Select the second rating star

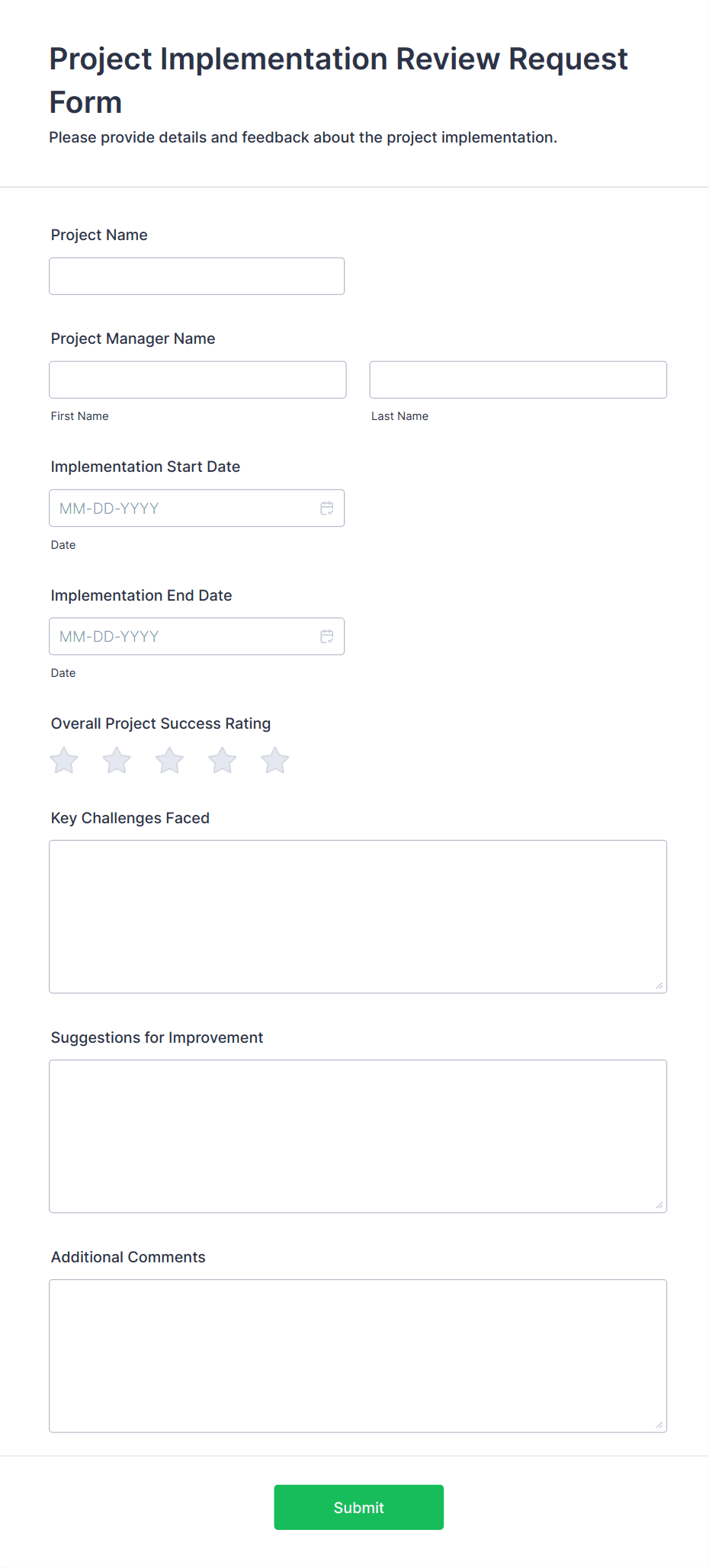pos(117,761)
